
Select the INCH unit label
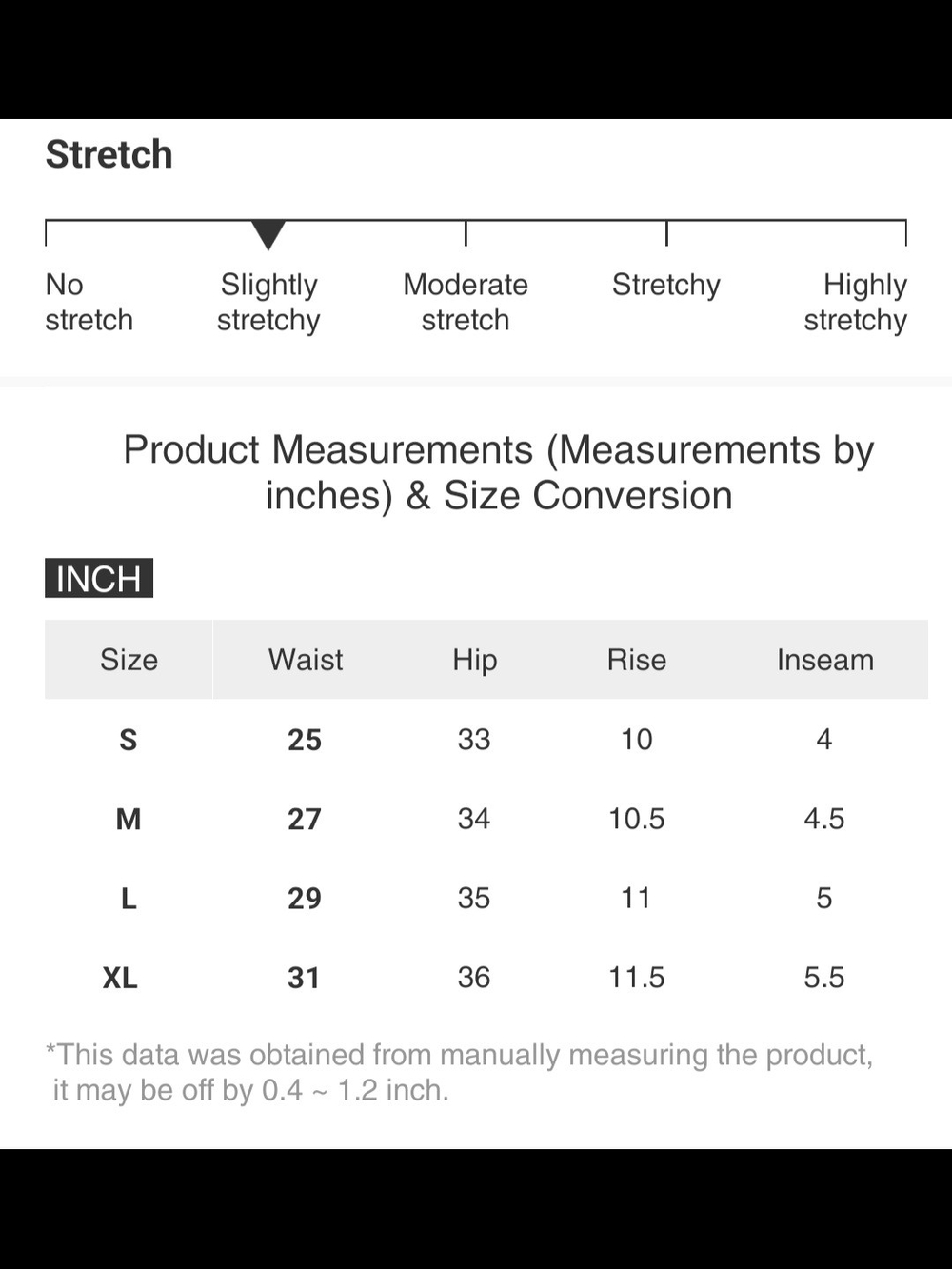[99, 579]
